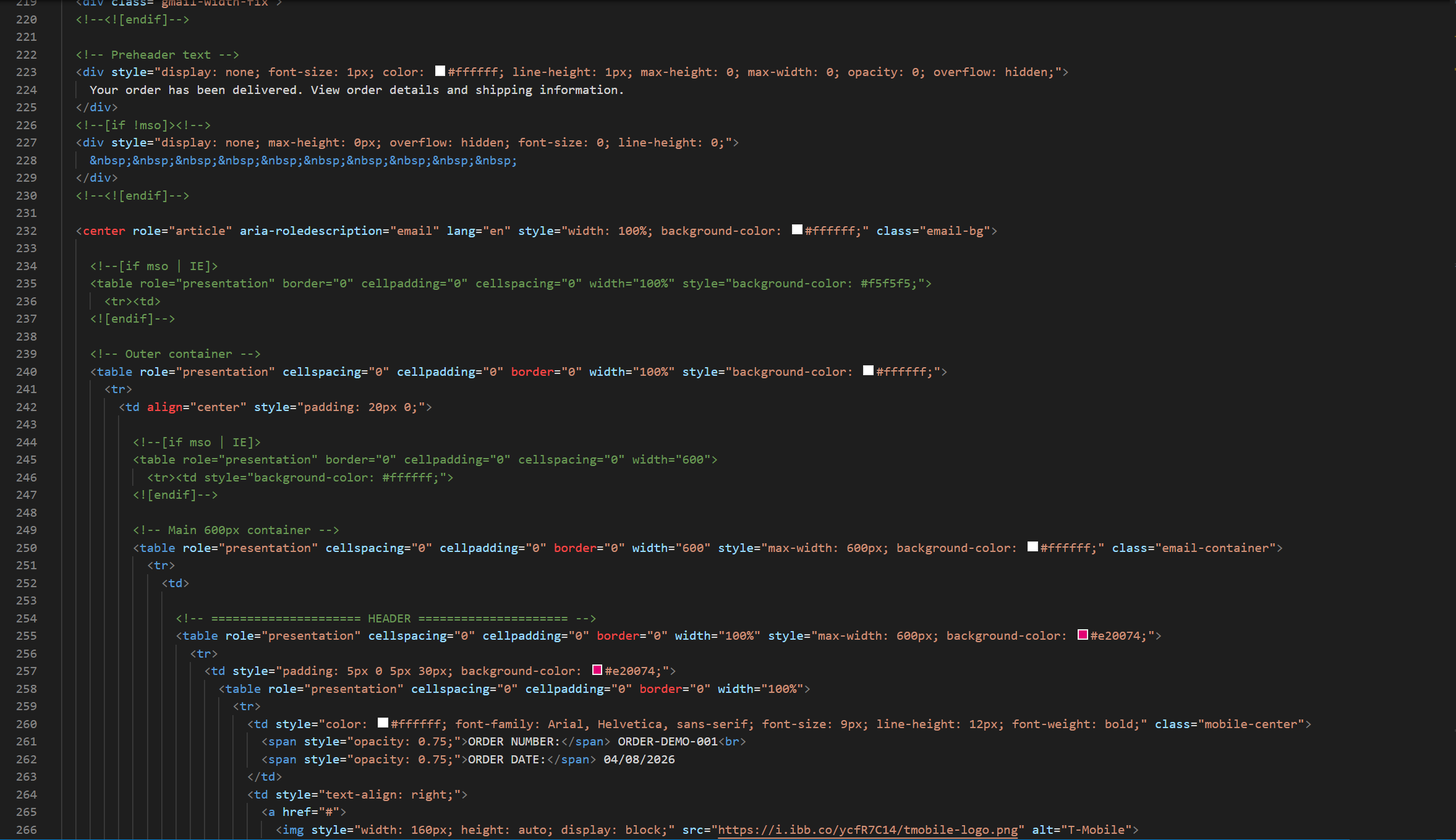Click the HEADER section comment

coord(388,617)
